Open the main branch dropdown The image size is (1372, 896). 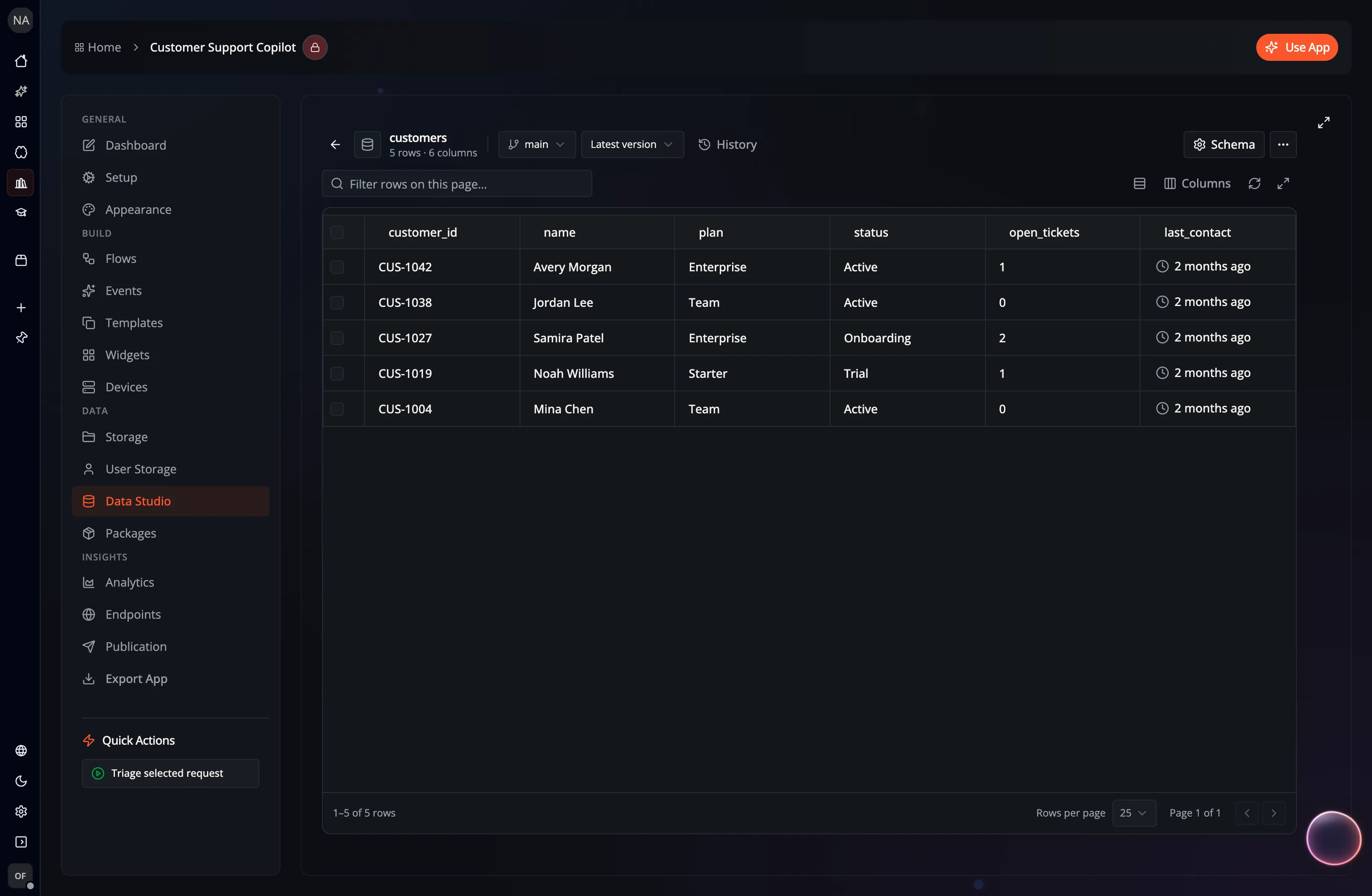537,144
